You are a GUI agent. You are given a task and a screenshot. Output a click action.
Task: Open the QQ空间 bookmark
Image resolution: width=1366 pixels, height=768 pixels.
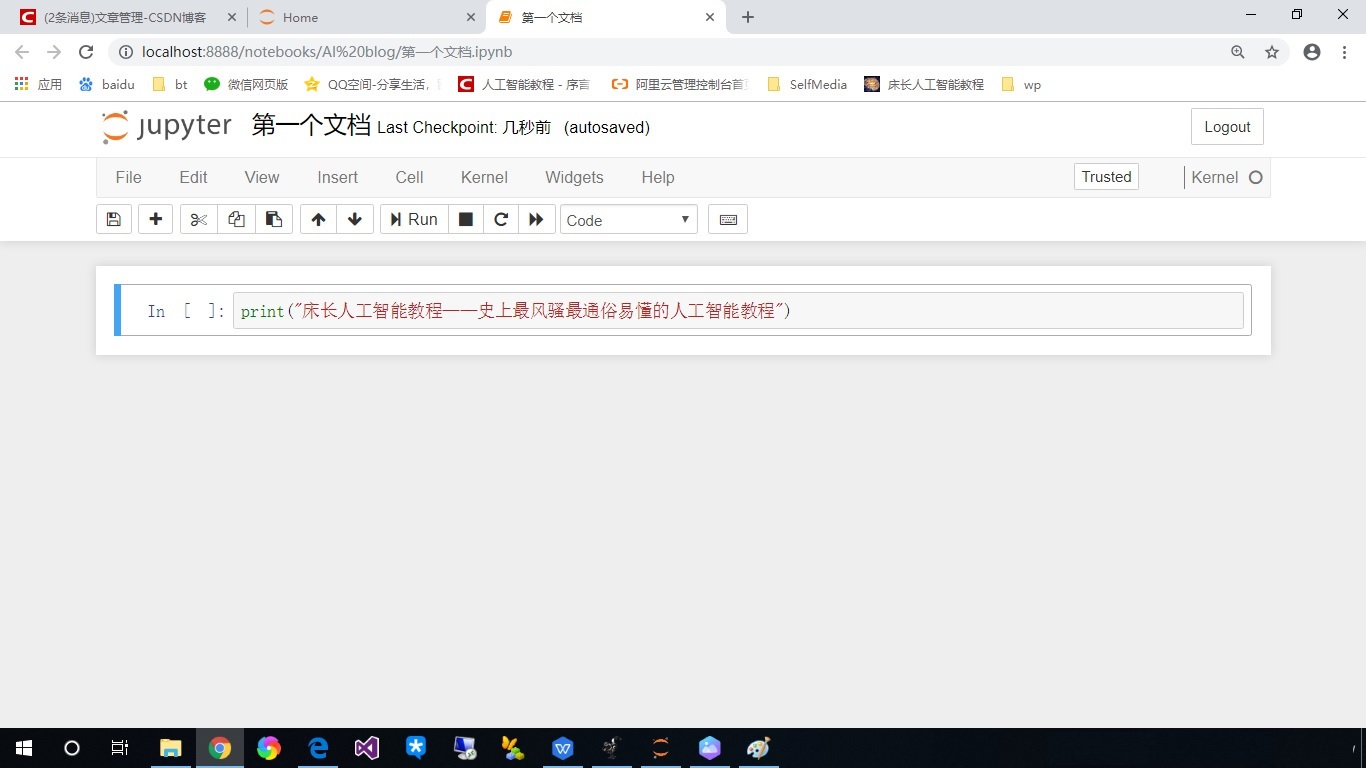click(x=372, y=85)
